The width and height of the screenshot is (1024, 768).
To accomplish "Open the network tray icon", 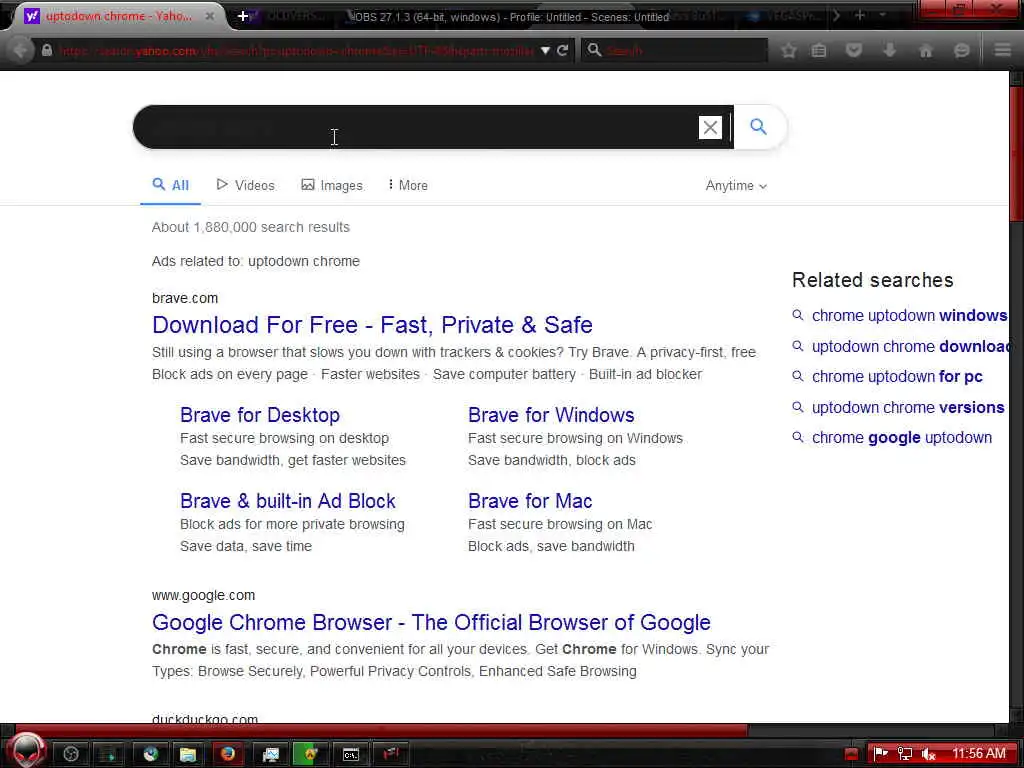I will [x=905, y=754].
